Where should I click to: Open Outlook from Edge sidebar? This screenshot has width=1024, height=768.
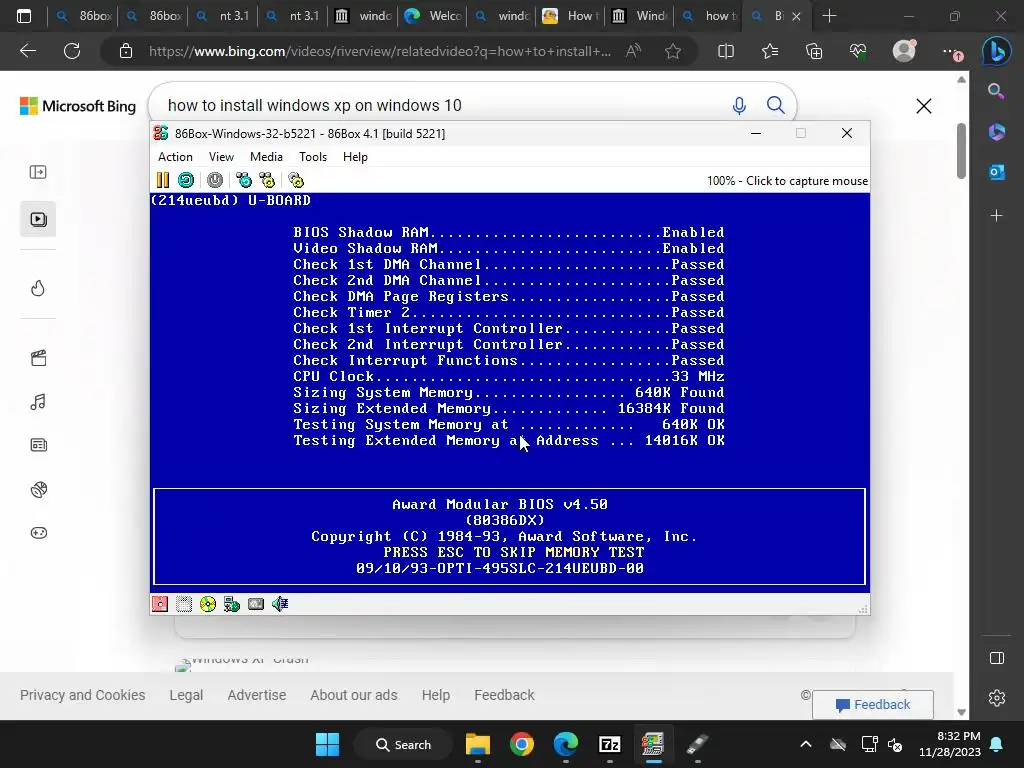997,172
